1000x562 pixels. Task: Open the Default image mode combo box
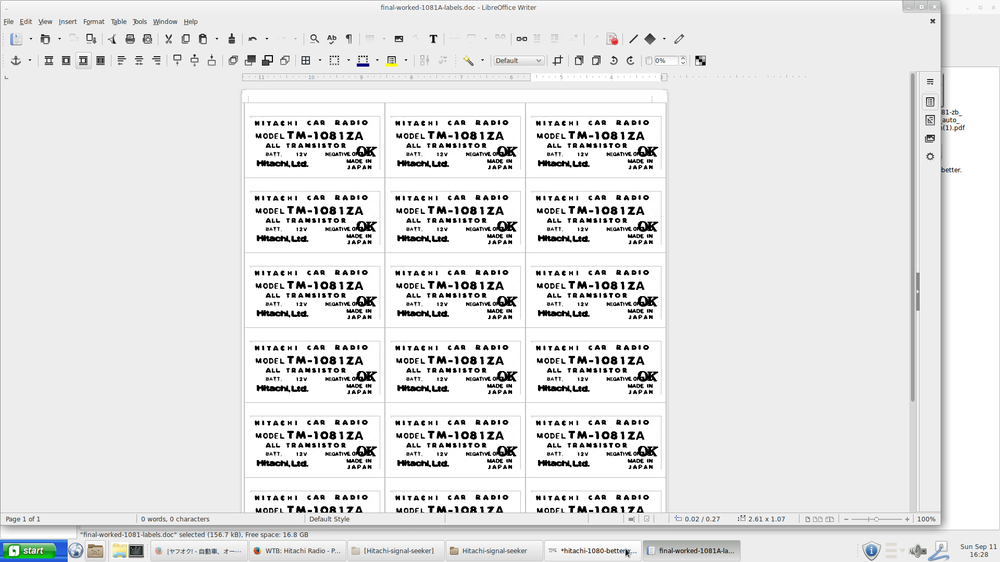[518, 61]
